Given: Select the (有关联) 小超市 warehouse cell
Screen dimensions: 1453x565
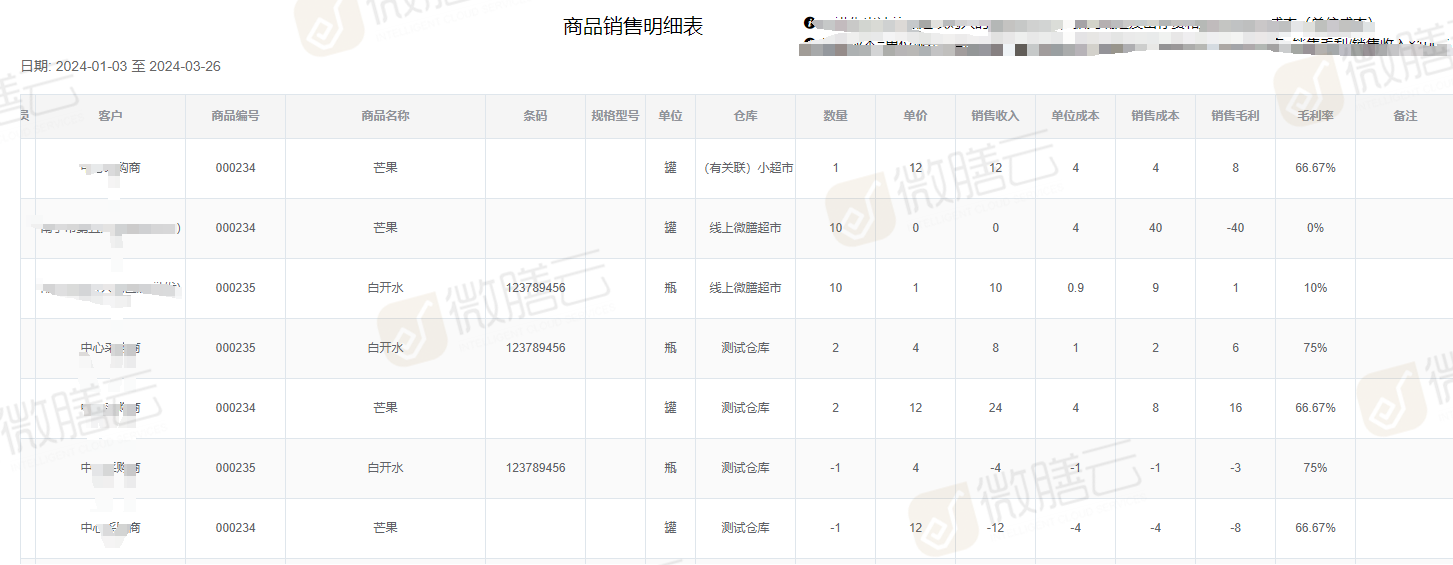Looking at the screenshot, I should point(748,168).
